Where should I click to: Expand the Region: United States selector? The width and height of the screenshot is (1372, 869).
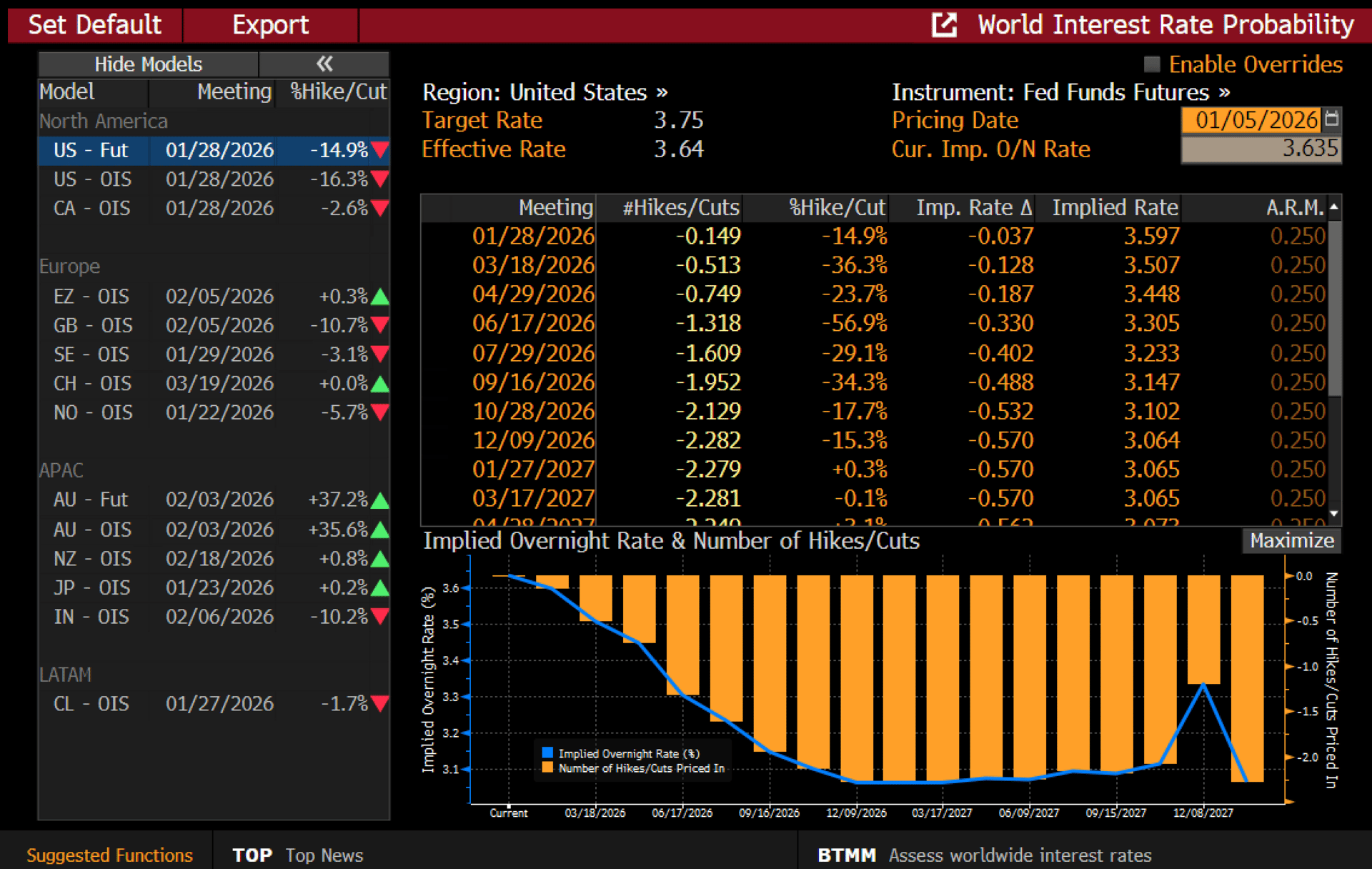tap(545, 92)
